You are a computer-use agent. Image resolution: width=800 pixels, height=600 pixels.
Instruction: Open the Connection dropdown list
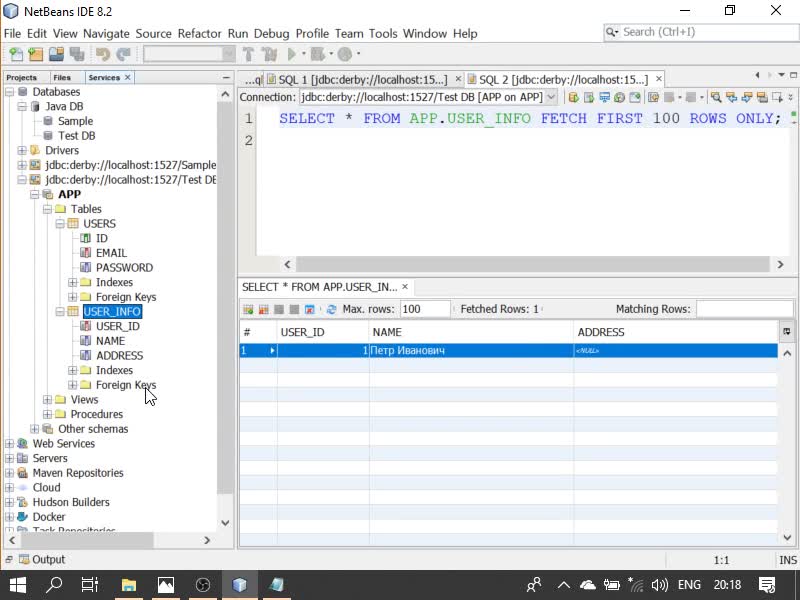[551, 97]
